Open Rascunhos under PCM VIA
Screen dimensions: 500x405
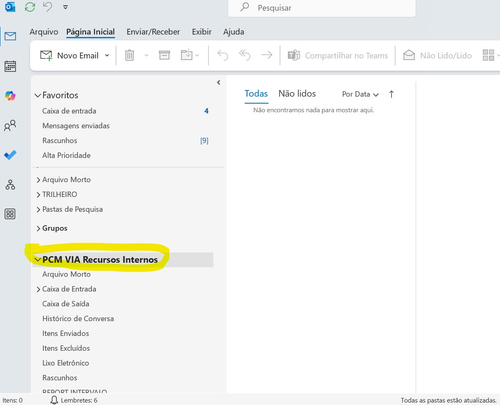(x=60, y=378)
